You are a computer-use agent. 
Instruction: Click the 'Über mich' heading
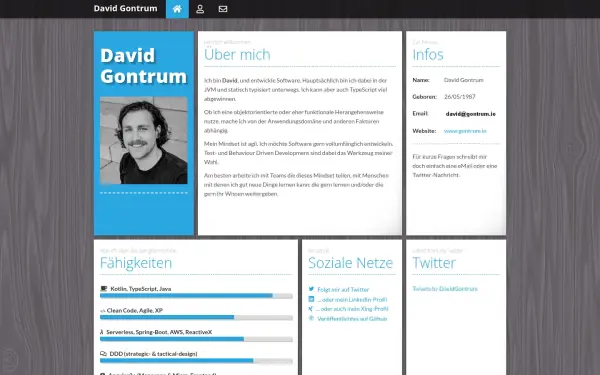click(x=237, y=54)
